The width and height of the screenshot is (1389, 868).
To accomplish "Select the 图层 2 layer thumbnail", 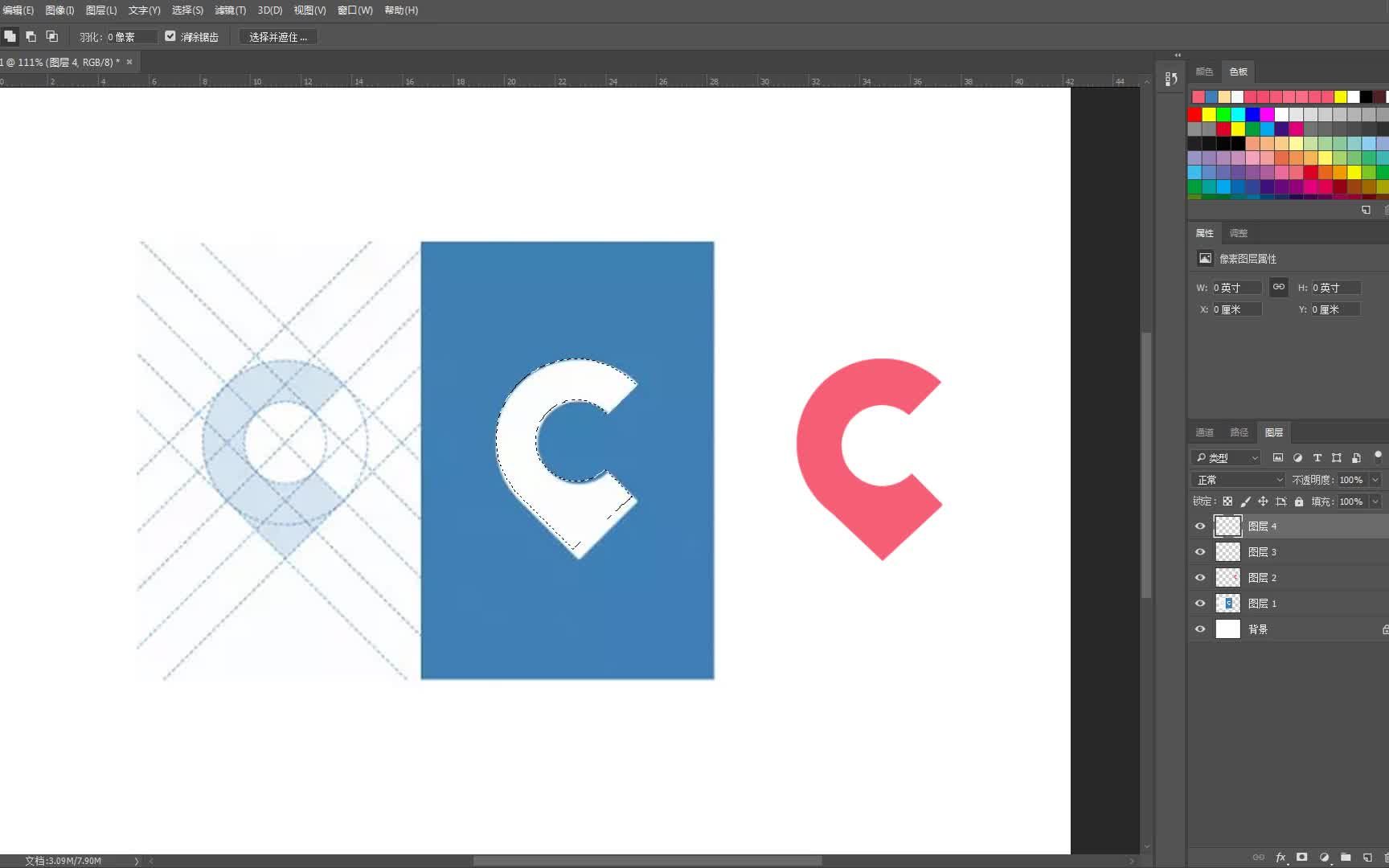I will point(1227,578).
